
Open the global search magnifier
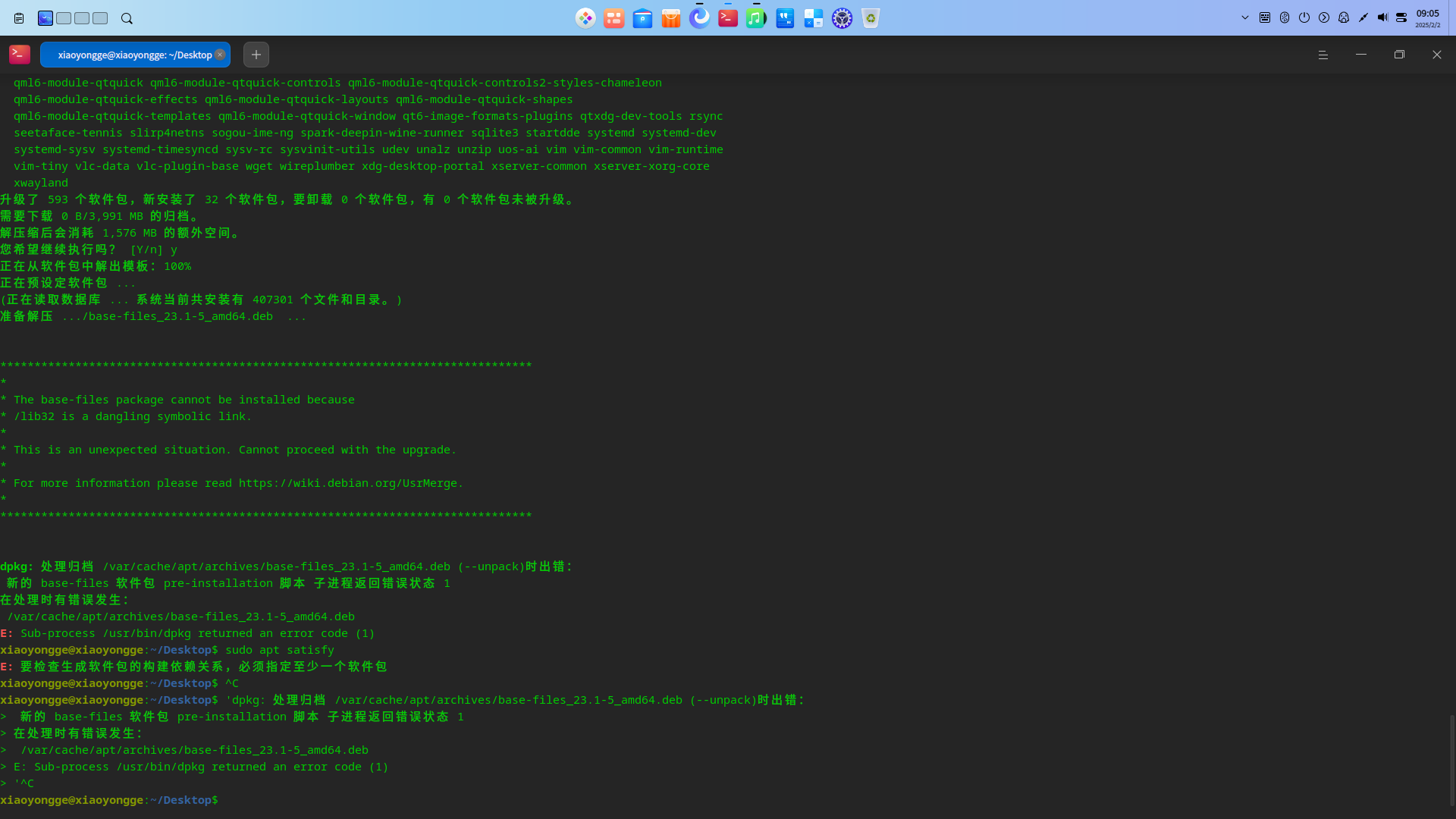point(127,18)
